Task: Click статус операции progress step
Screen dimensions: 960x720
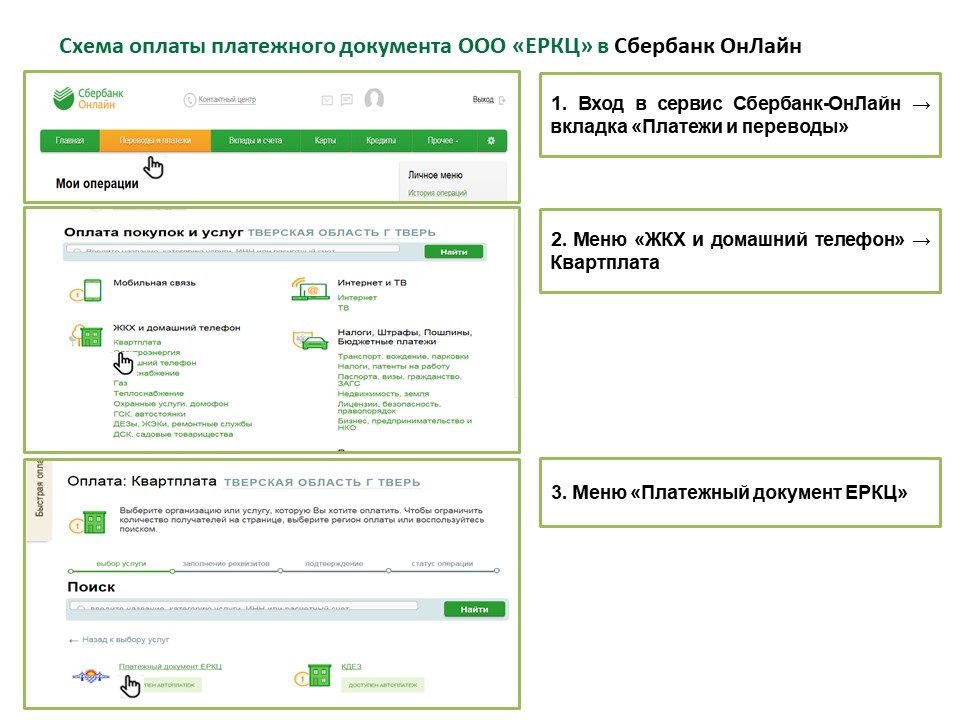Action: coord(442,564)
